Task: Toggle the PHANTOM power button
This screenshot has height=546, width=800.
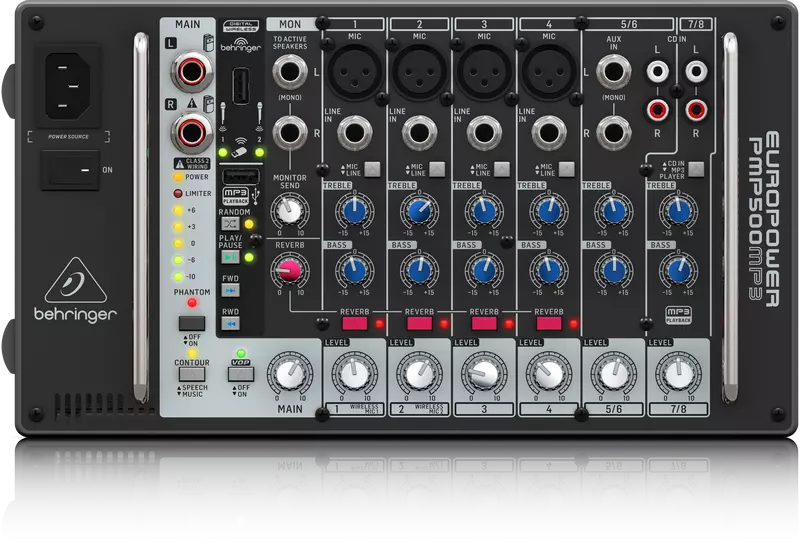Action: click(192, 323)
